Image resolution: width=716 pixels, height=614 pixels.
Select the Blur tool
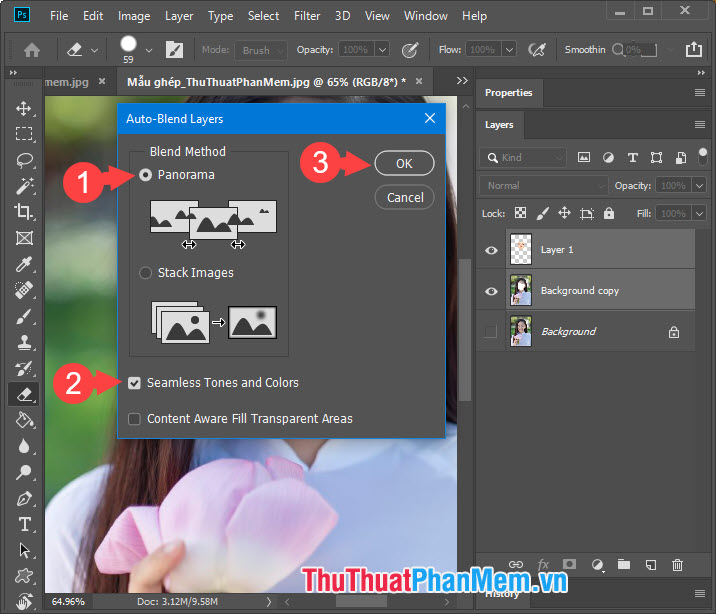(24, 446)
